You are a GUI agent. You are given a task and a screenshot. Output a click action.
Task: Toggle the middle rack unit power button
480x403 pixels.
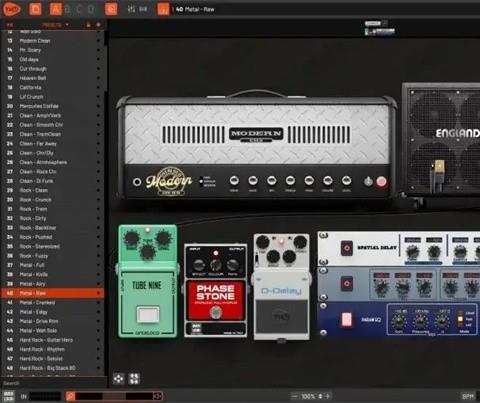tap(347, 284)
